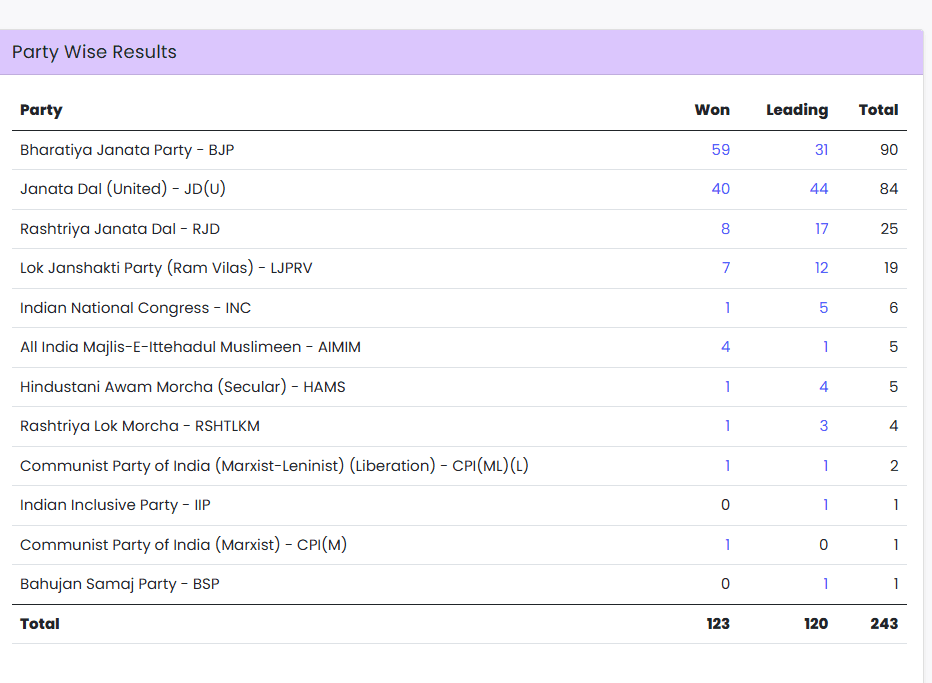Screen dimensions: 932x683
Task: Click JD(U) total value 84
Action: [889, 189]
